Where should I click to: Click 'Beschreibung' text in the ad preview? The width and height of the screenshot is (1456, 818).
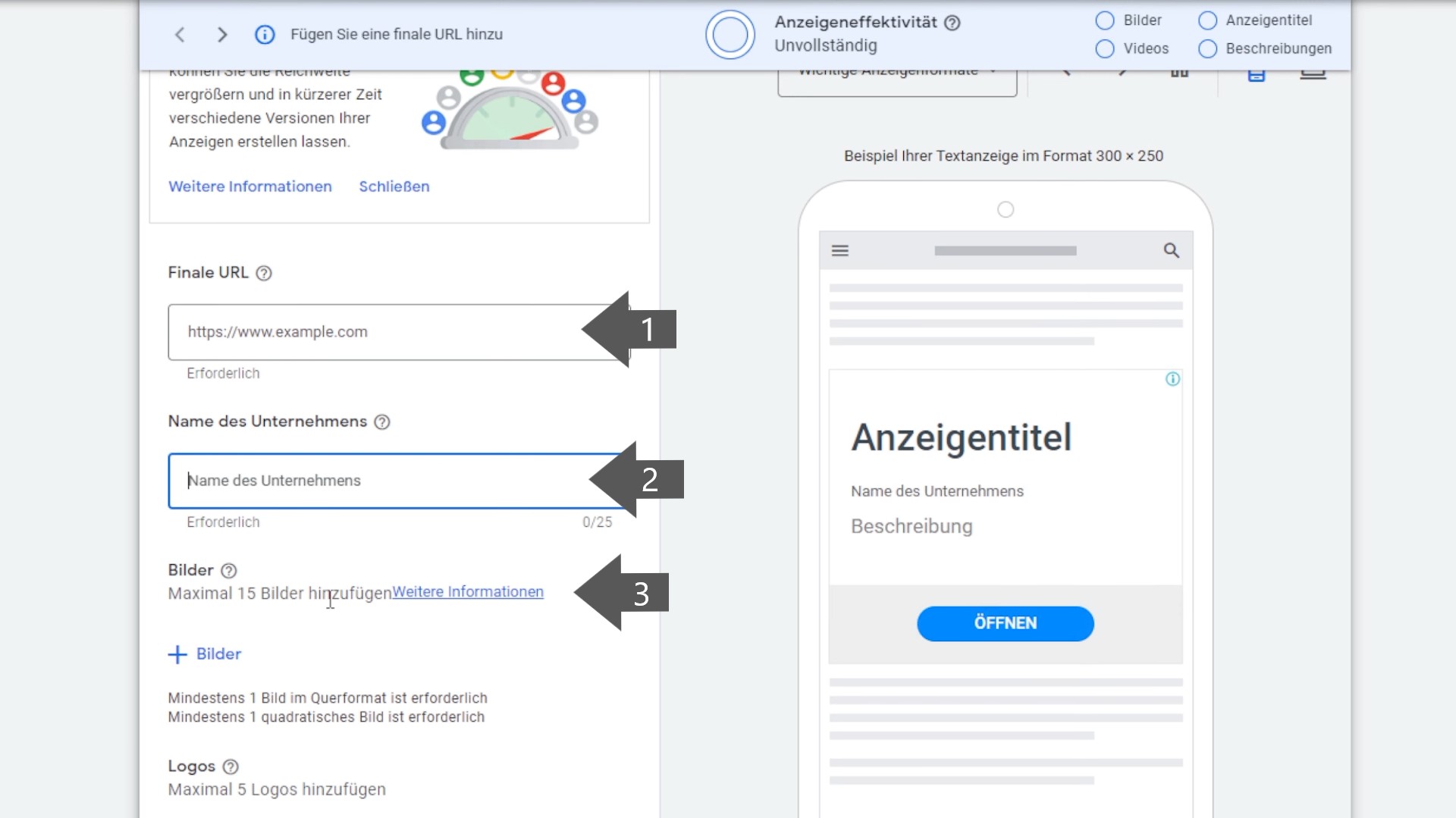(912, 526)
